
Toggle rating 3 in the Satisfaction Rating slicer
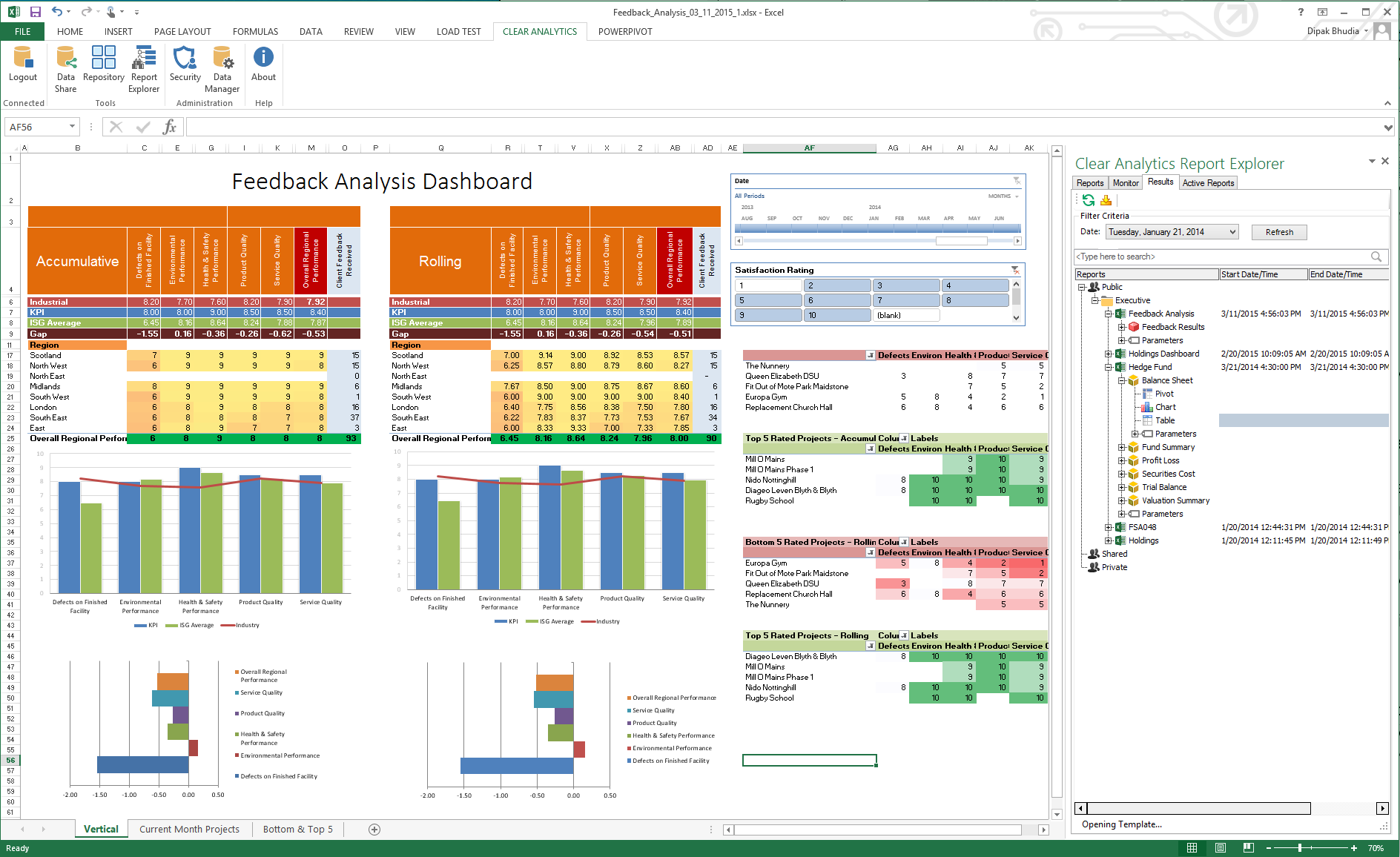906,285
